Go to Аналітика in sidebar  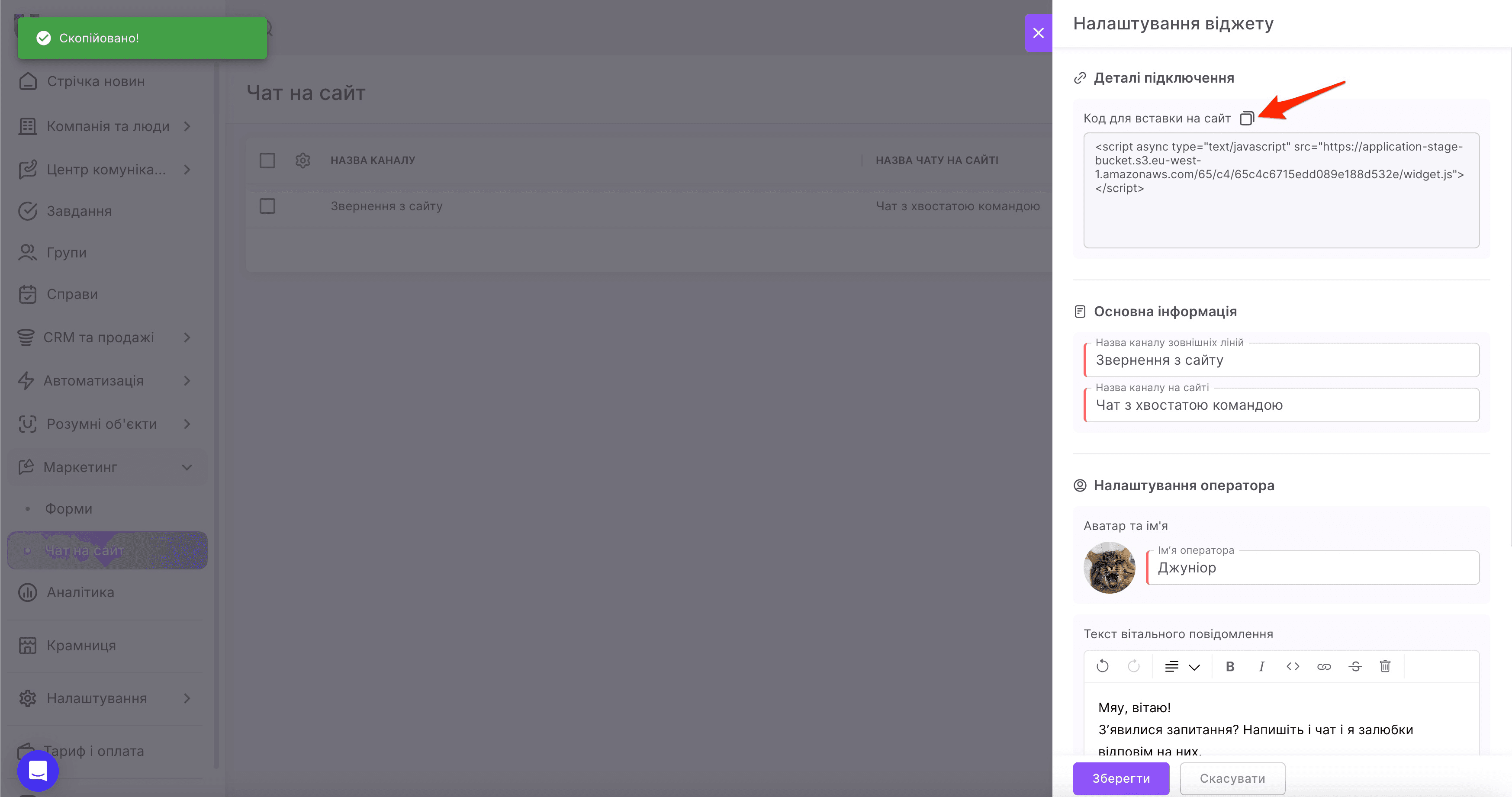point(80,592)
